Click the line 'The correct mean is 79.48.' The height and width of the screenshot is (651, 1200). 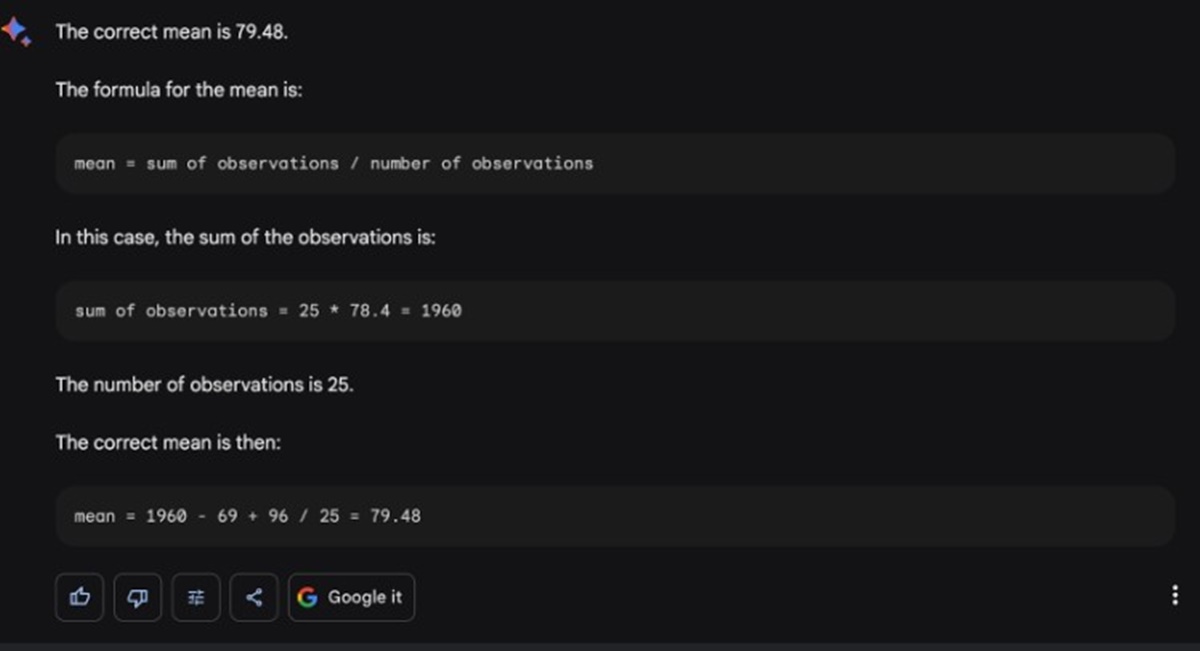point(172,32)
